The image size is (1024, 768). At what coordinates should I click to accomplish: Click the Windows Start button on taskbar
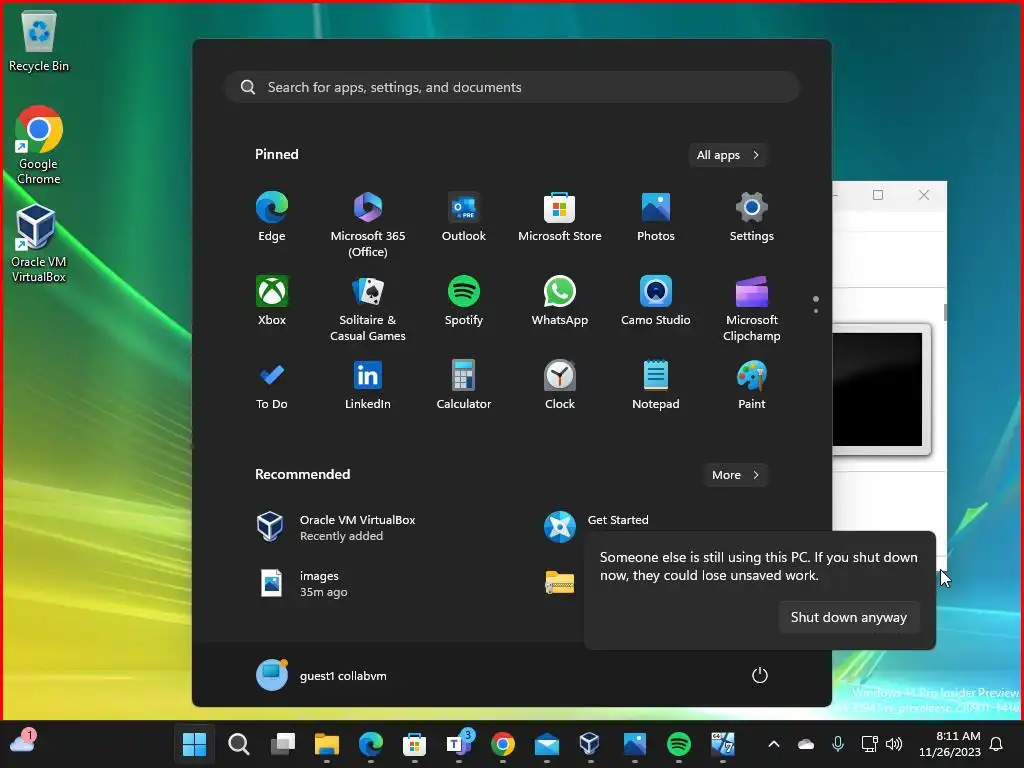195,744
